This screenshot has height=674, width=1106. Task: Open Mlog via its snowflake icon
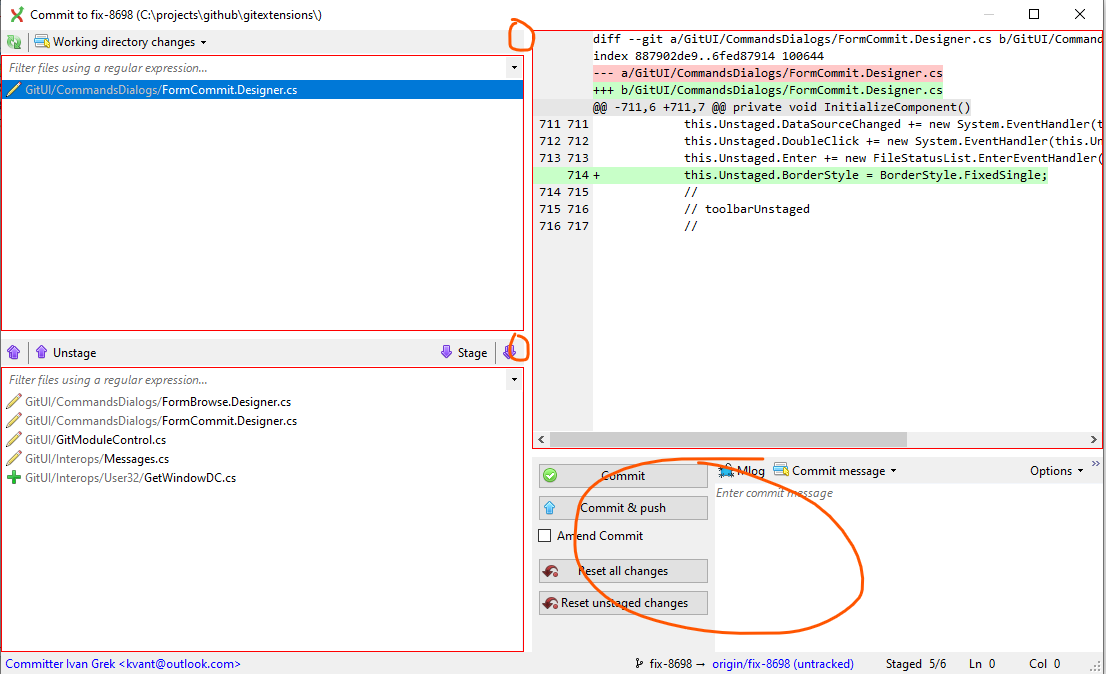tap(727, 470)
